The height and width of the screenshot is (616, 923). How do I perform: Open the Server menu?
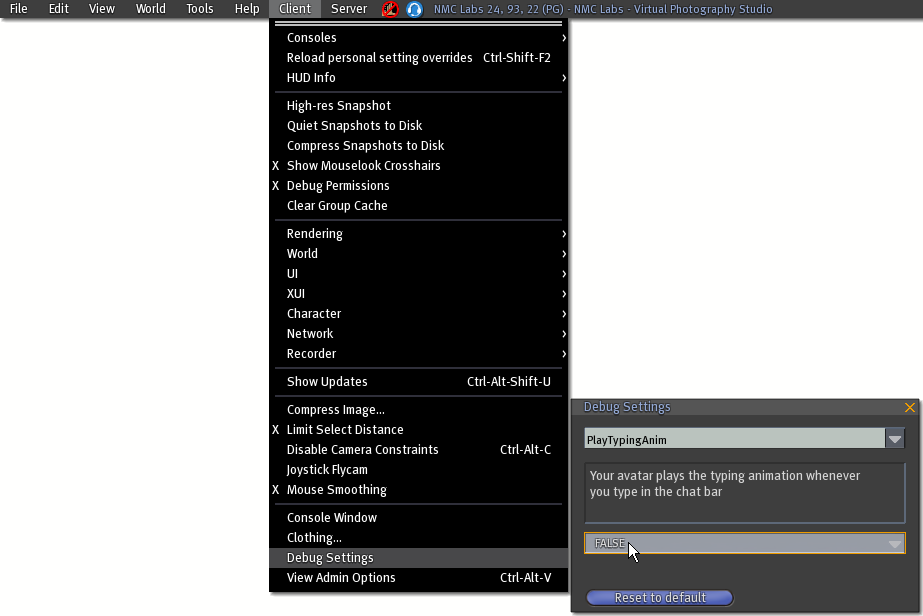click(348, 9)
